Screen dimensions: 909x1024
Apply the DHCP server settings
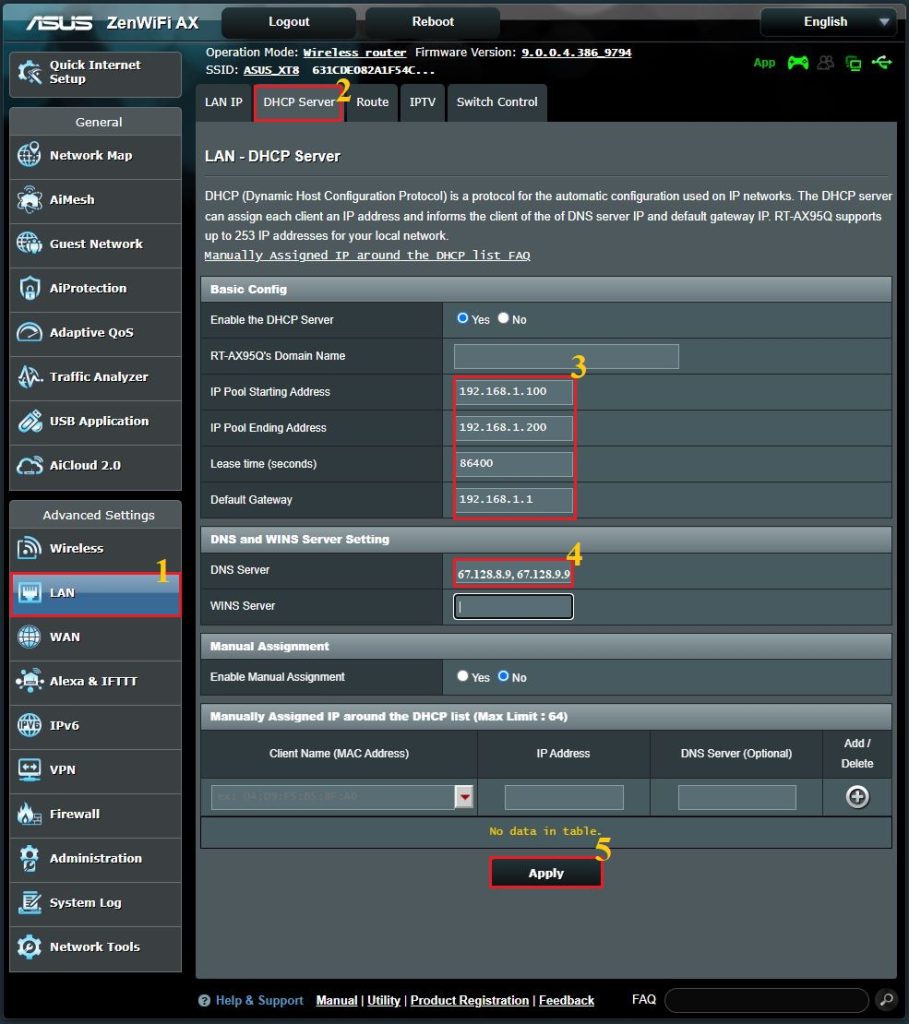[x=546, y=872]
